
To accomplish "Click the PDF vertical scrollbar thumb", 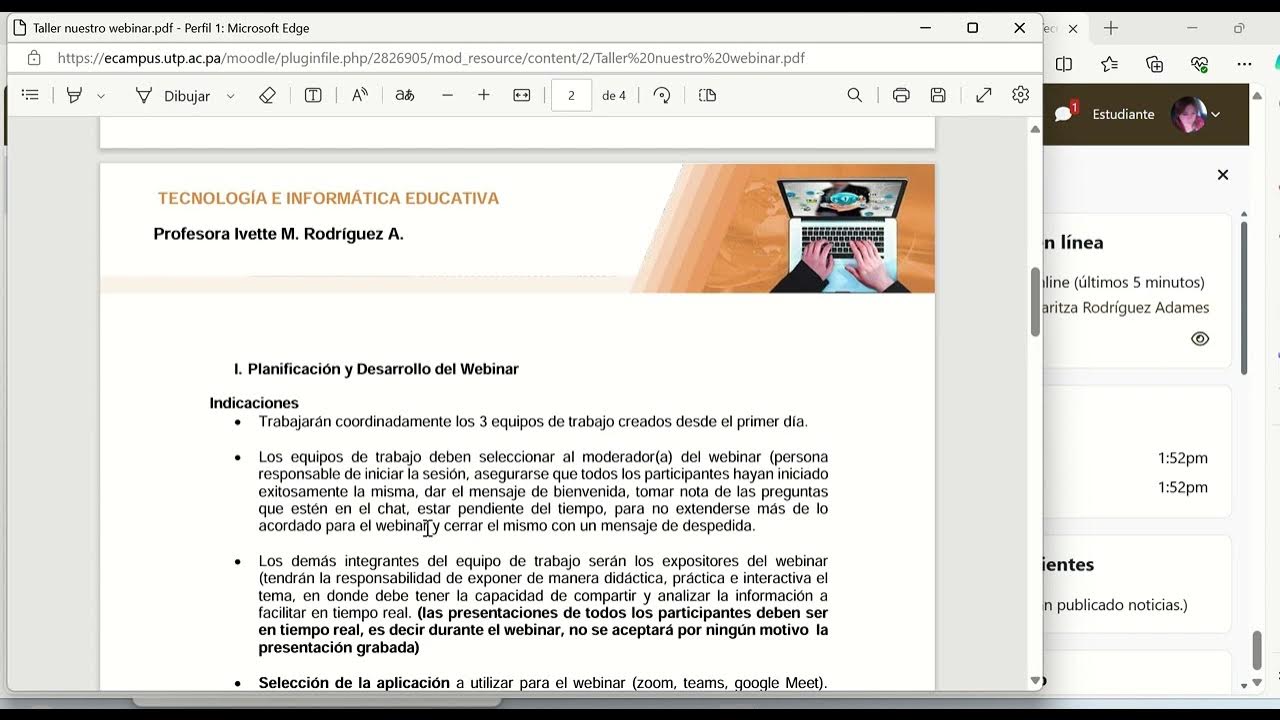I will (x=1035, y=302).
